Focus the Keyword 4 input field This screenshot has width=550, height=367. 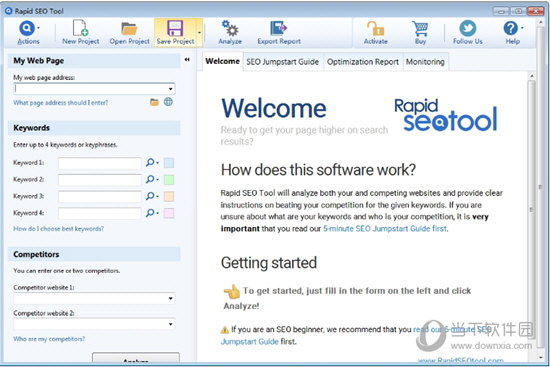(100, 213)
